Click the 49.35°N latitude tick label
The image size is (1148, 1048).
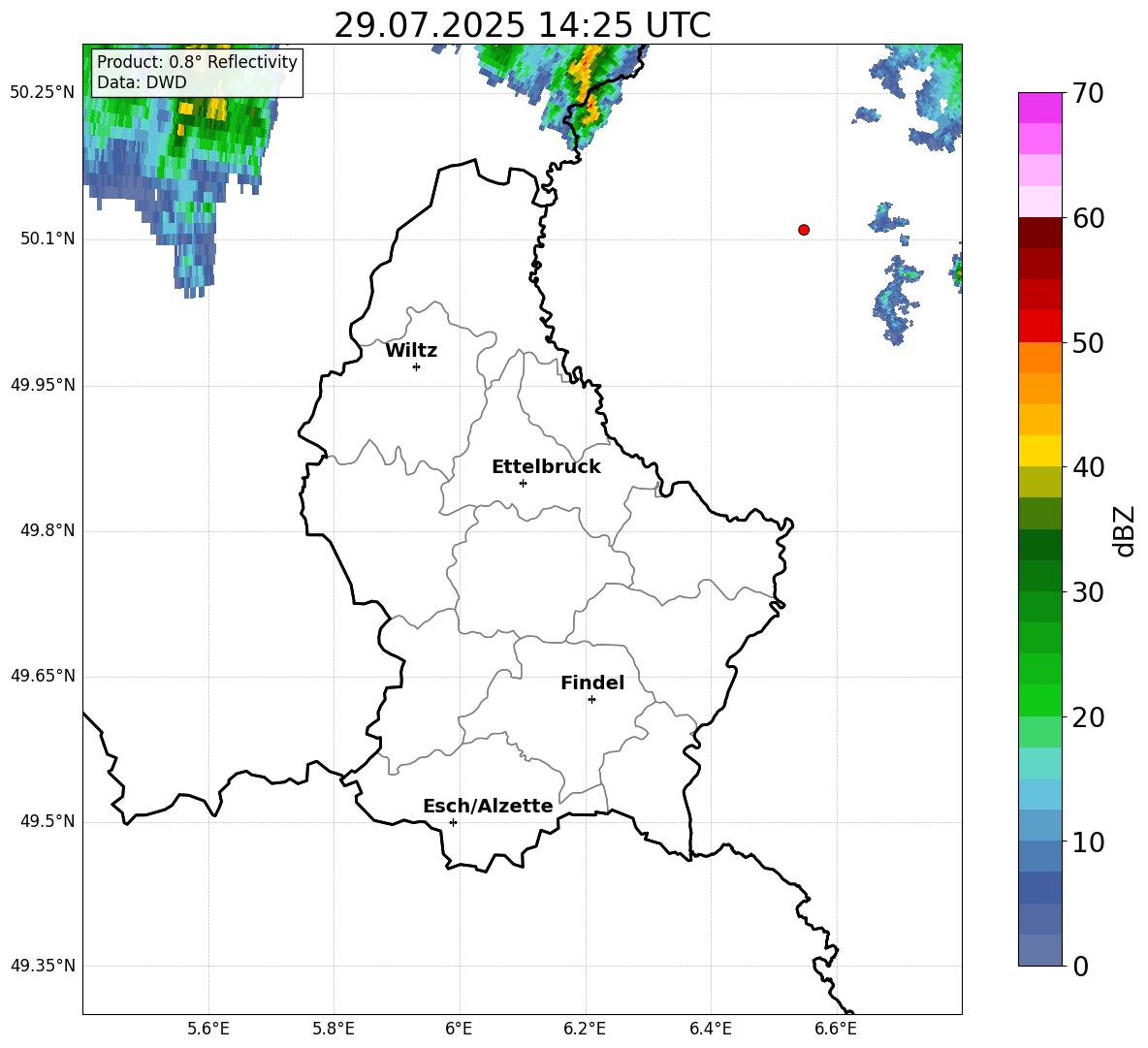click(43, 966)
